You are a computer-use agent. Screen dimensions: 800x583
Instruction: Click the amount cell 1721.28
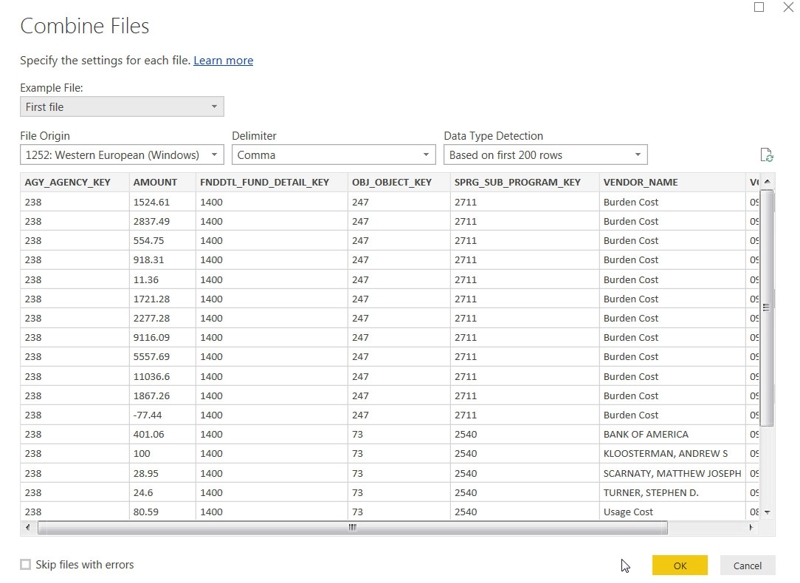(162, 299)
